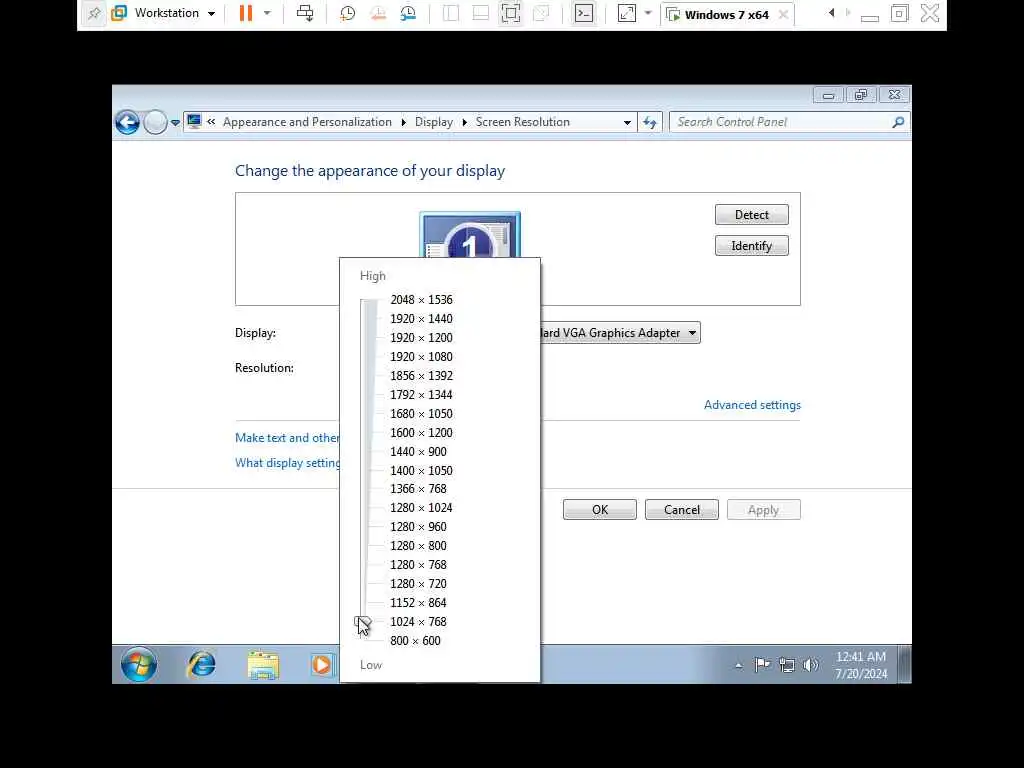Image resolution: width=1024 pixels, height=768 pixels.
Task: Click the OK button
Action: (600, 510)
